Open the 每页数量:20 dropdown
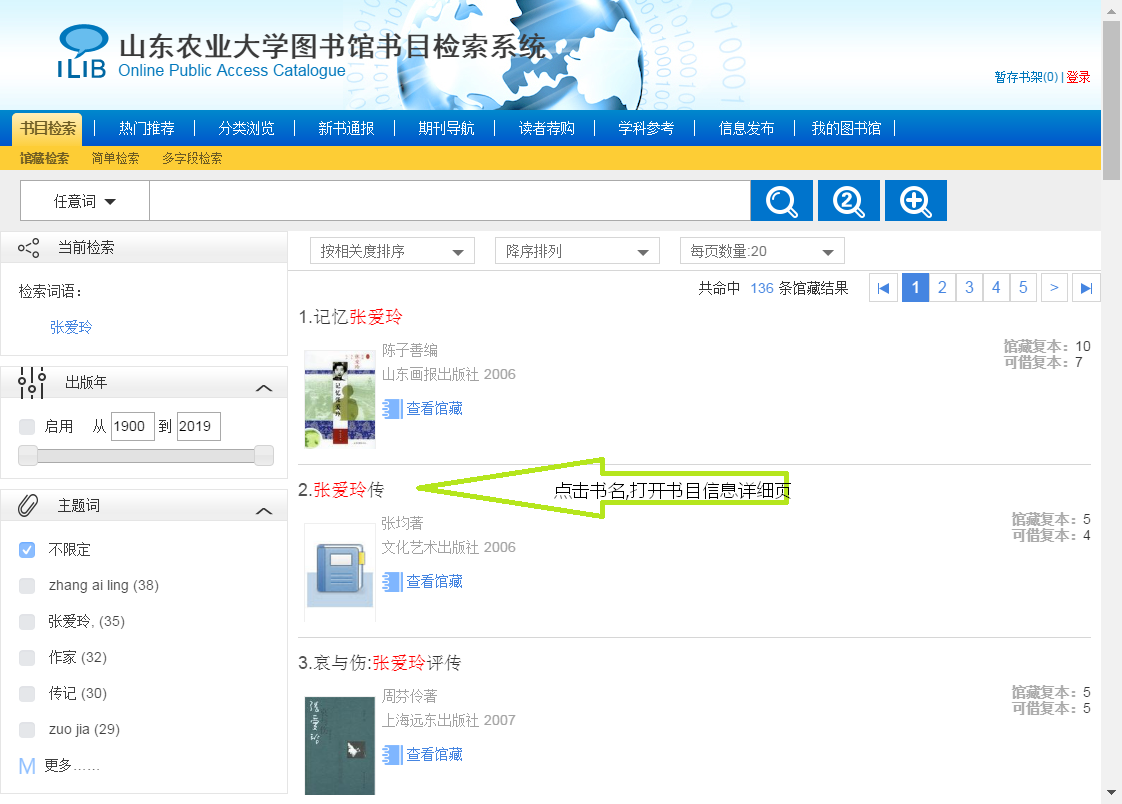1122x804 pixels. pos(761,252)
